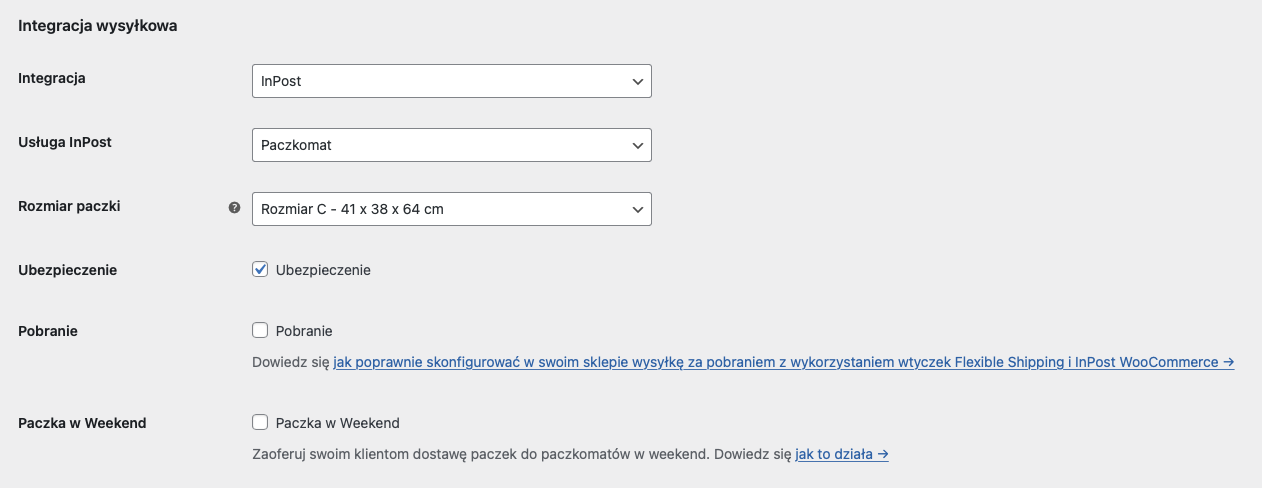Image resolution: width=1262 pixels, height=488 pixels.
Task: Click the bold Ubezpieczenie row label on left
Action: point(67,270)
